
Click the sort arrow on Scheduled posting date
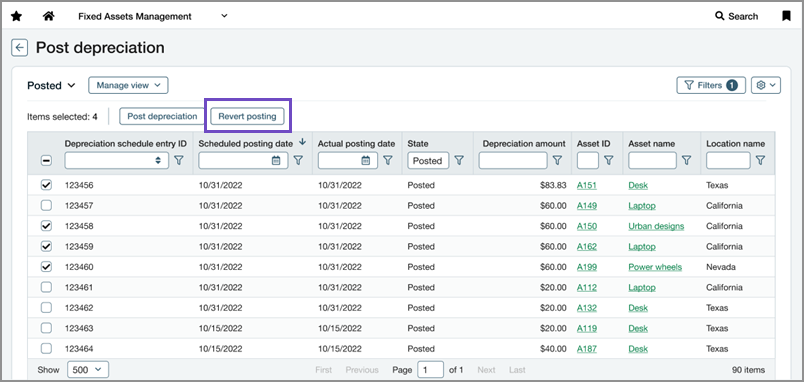point(302,142)
